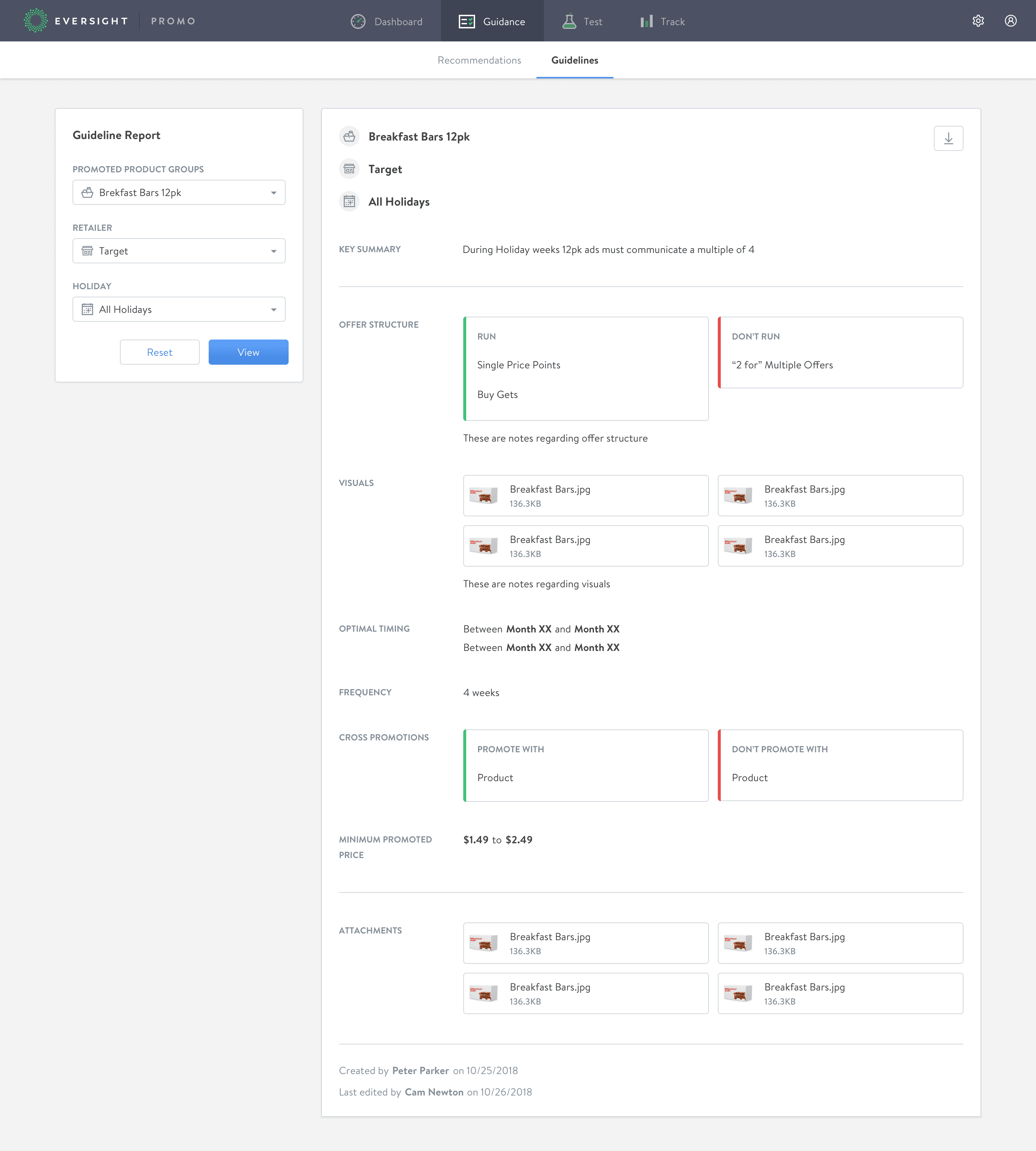Download the guideline report
Image resolution: width=1036 pixels, height=1151 pixels.
click(x=948, y=138)
